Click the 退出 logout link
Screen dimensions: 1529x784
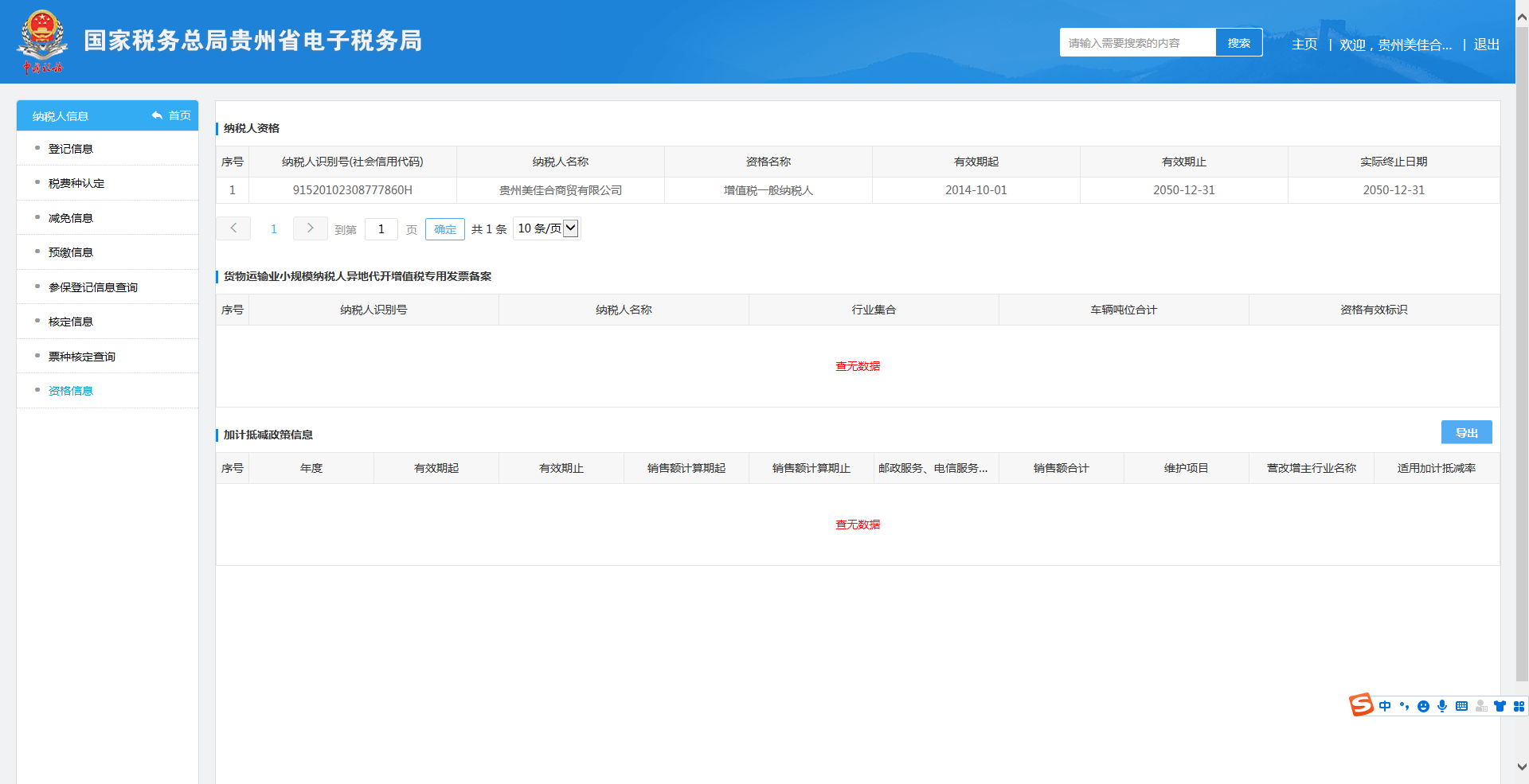1486,45
